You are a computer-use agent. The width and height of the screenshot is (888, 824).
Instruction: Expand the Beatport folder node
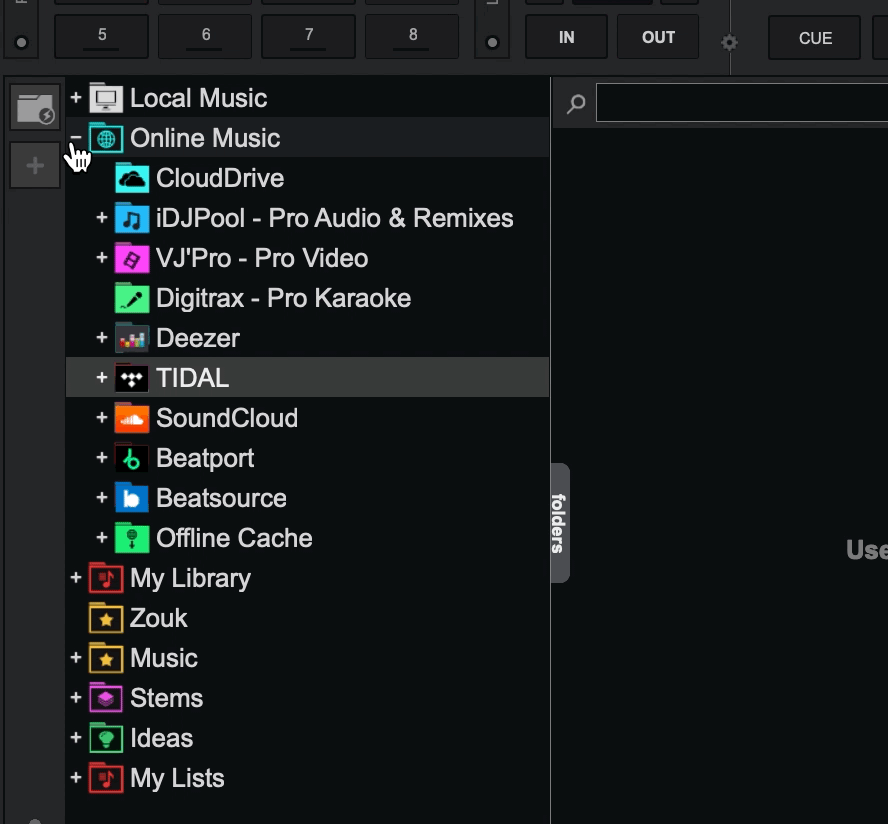[x=102, y=457]
